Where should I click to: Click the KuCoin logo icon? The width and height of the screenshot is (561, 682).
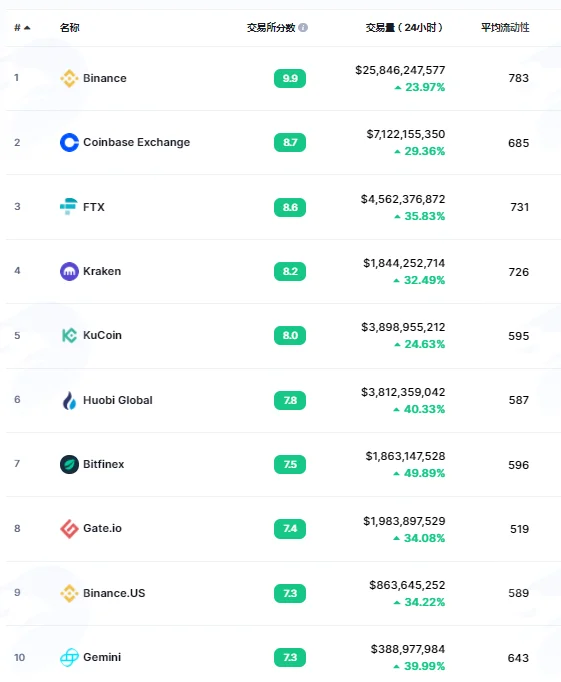69,335
